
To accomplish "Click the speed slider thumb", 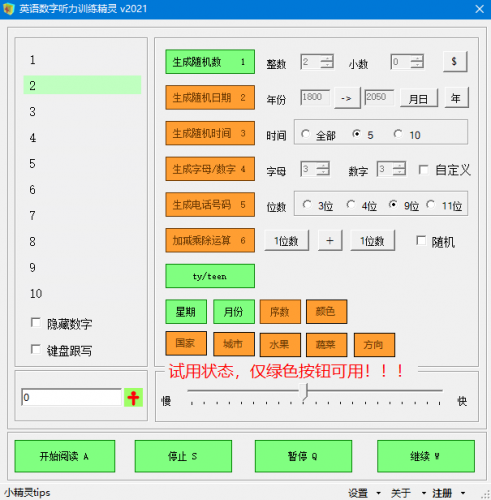I will [304, 392].
